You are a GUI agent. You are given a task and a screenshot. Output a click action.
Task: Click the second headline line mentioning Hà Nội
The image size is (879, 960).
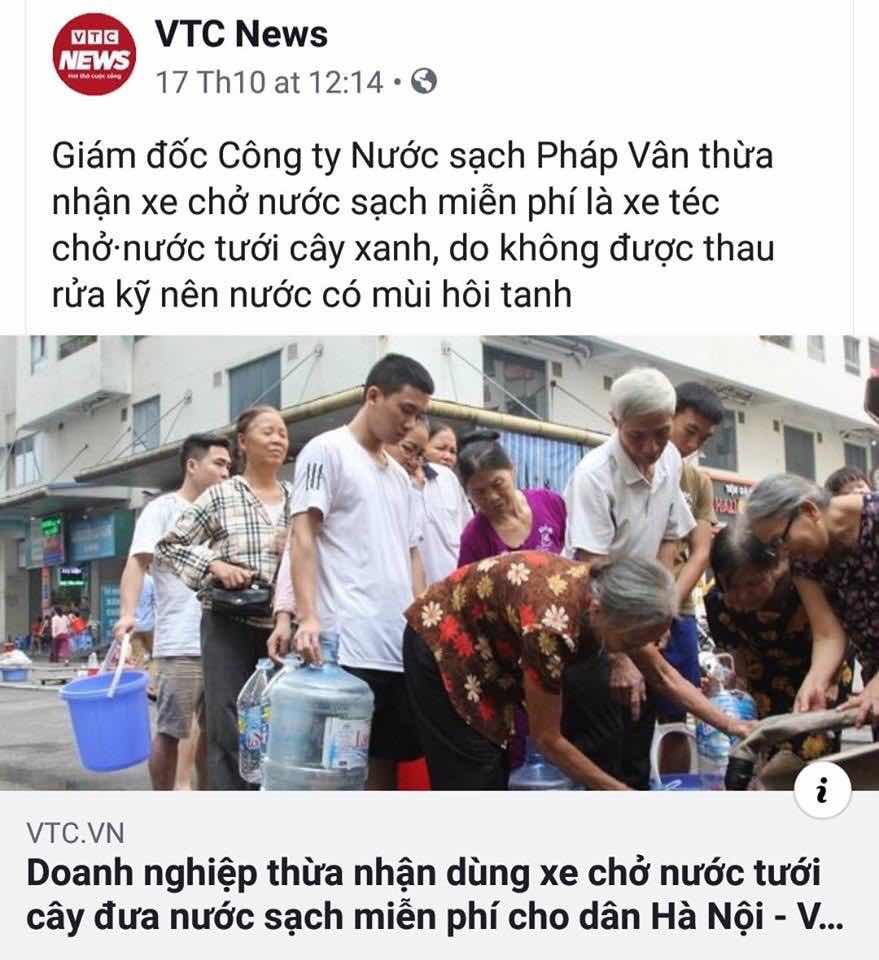(x=435, y=917)
